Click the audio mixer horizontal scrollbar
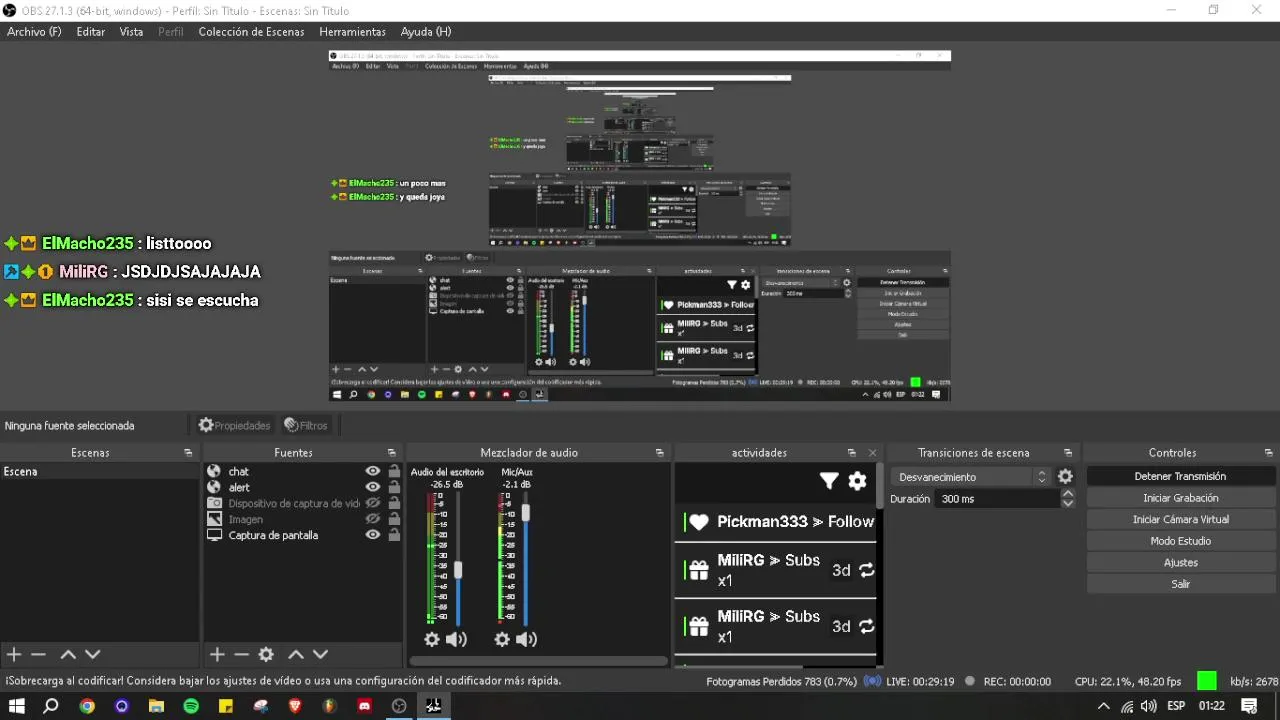 (x=539, y=661)
